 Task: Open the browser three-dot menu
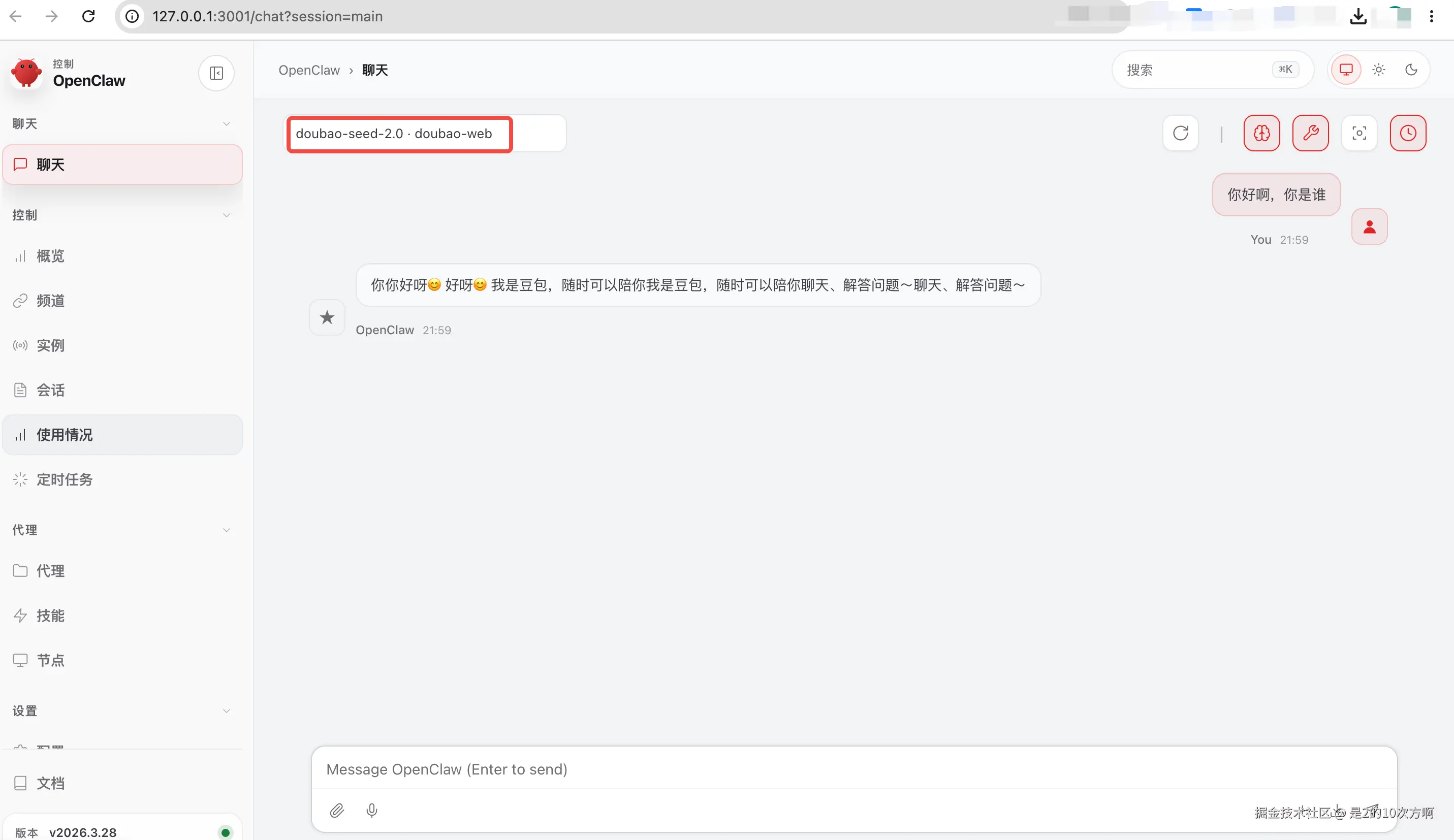(x=1432, y=16)
